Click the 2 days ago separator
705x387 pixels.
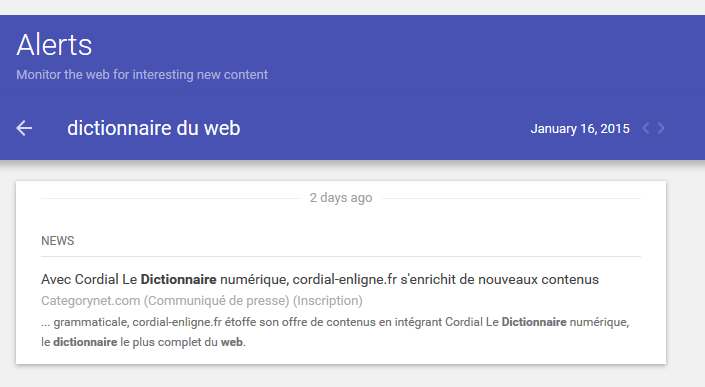coord(341,198)
